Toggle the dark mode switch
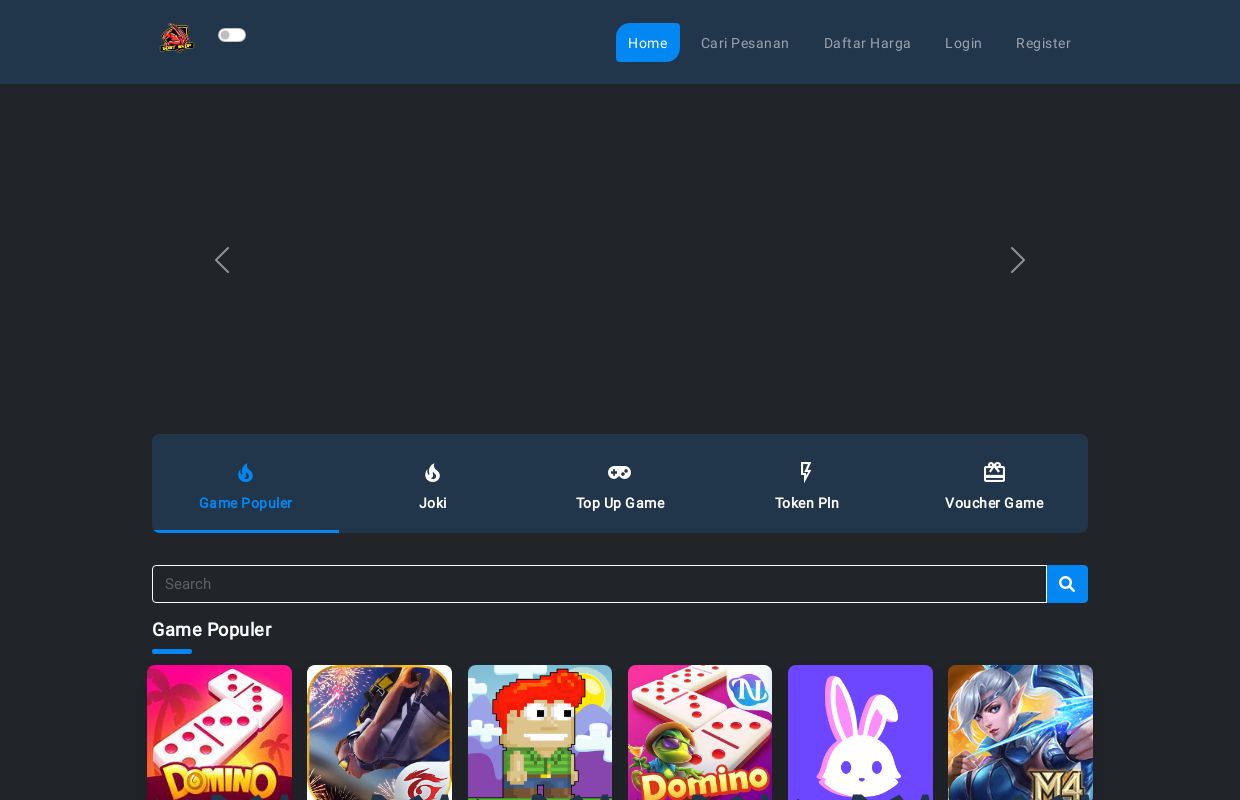Image resolution: width=1240 pixels, height=800 pixels. pyautogui.click(x=232, y=35)
